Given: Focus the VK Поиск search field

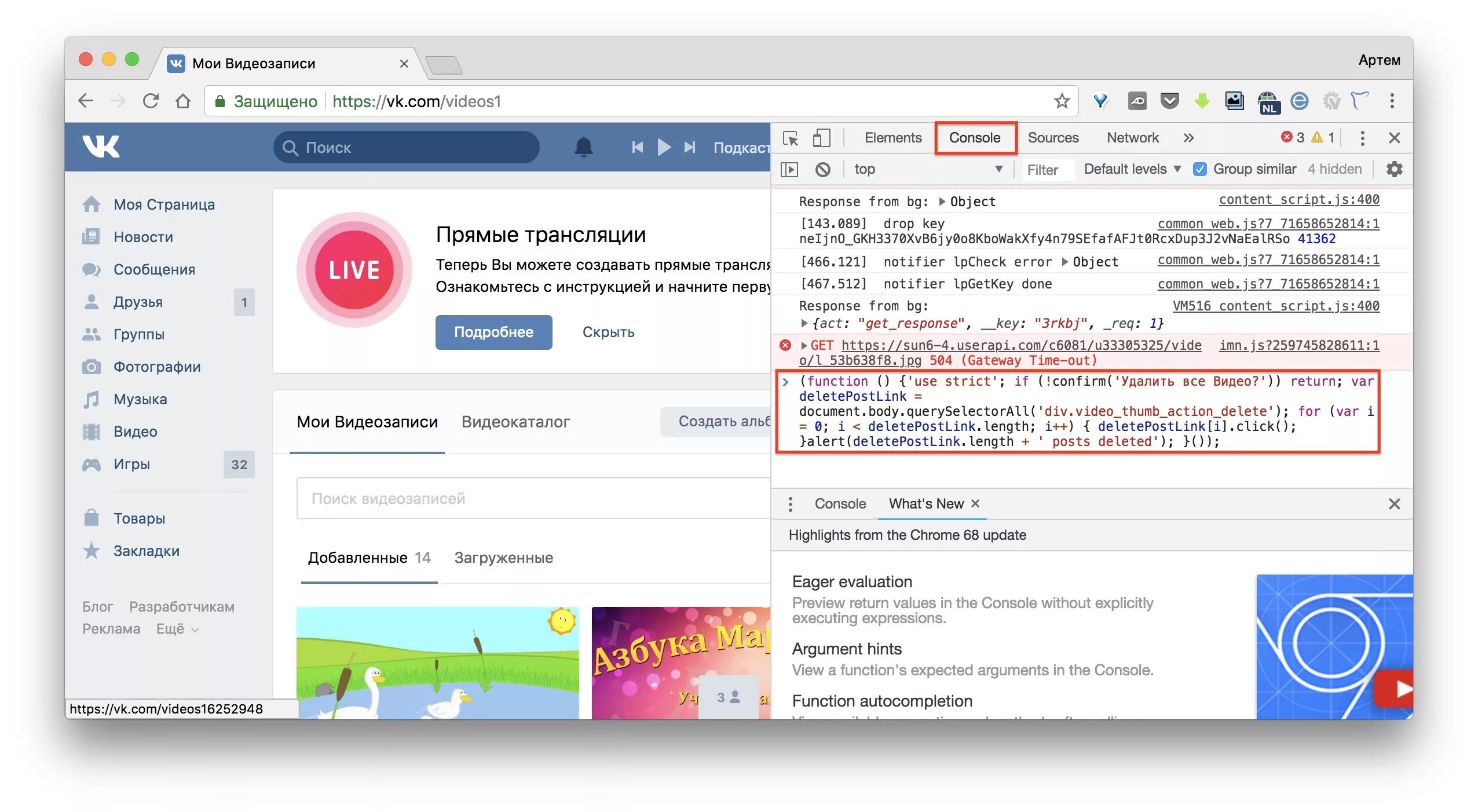Looking at the screenshot, I should tap(406, 147).
